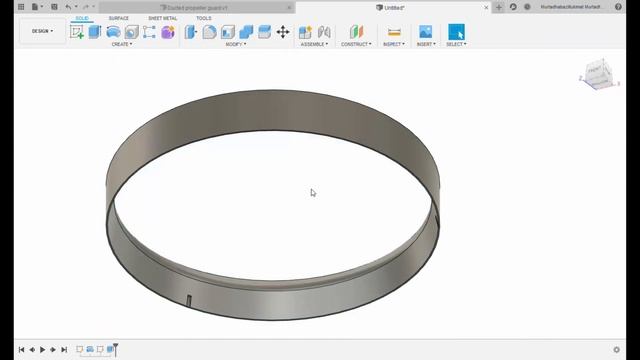
Task: Click the timeline rollback marker
Action: click(x=116, y=349)
